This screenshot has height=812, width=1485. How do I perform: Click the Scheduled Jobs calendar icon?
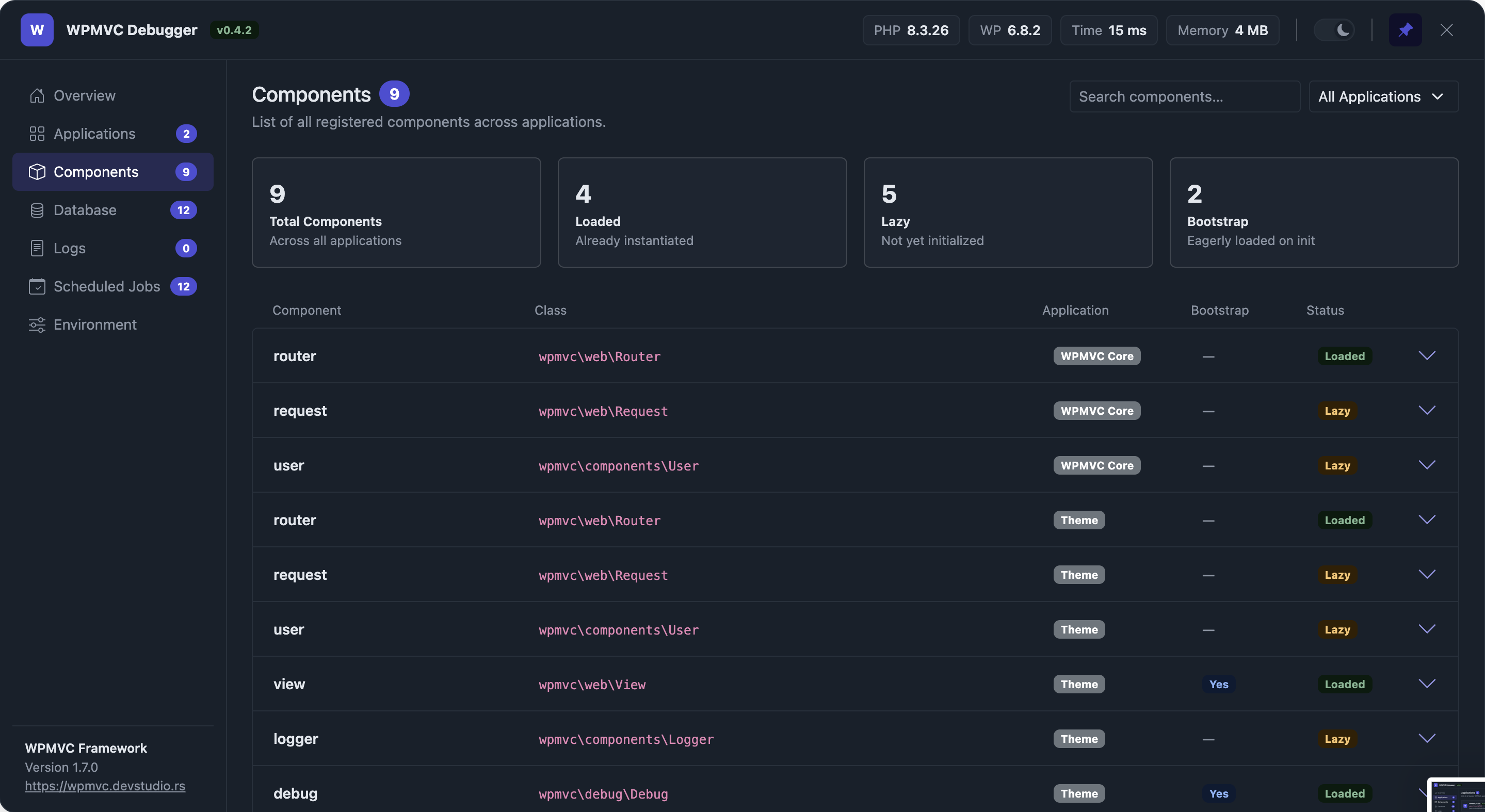point(37,286)
